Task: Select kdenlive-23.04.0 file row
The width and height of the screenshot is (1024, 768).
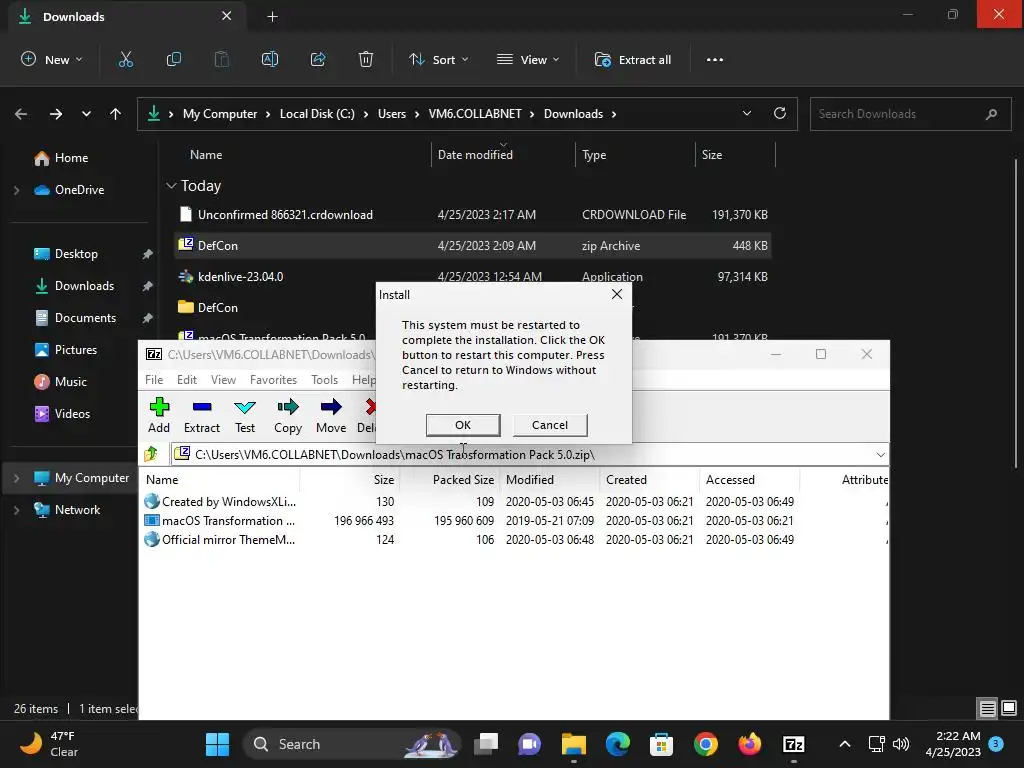Action: [473, 277]
